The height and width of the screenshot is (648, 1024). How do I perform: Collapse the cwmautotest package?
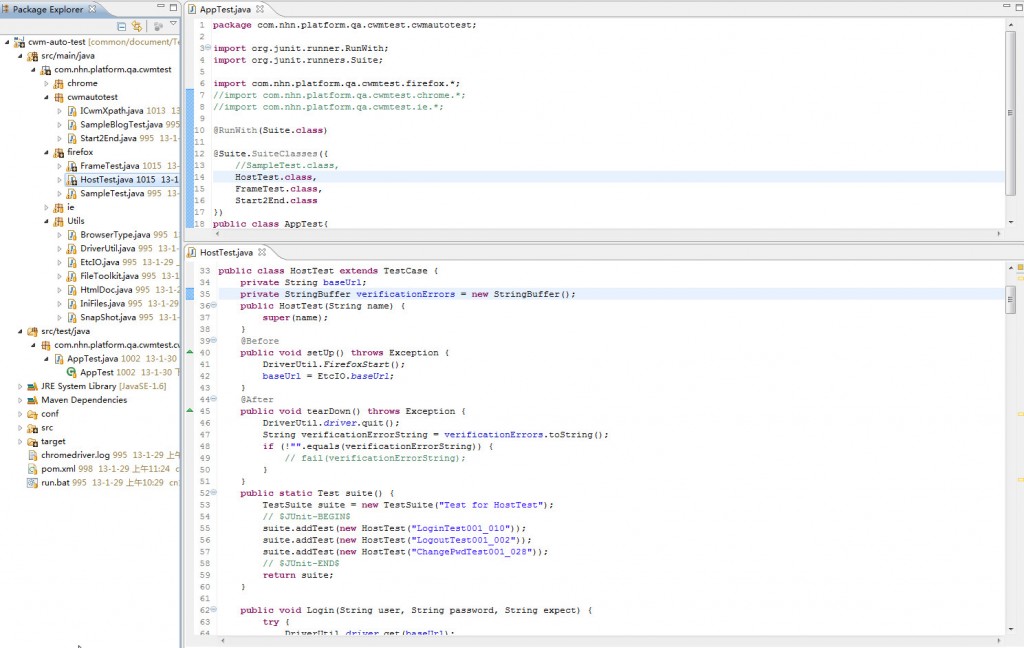click(46, 97)
